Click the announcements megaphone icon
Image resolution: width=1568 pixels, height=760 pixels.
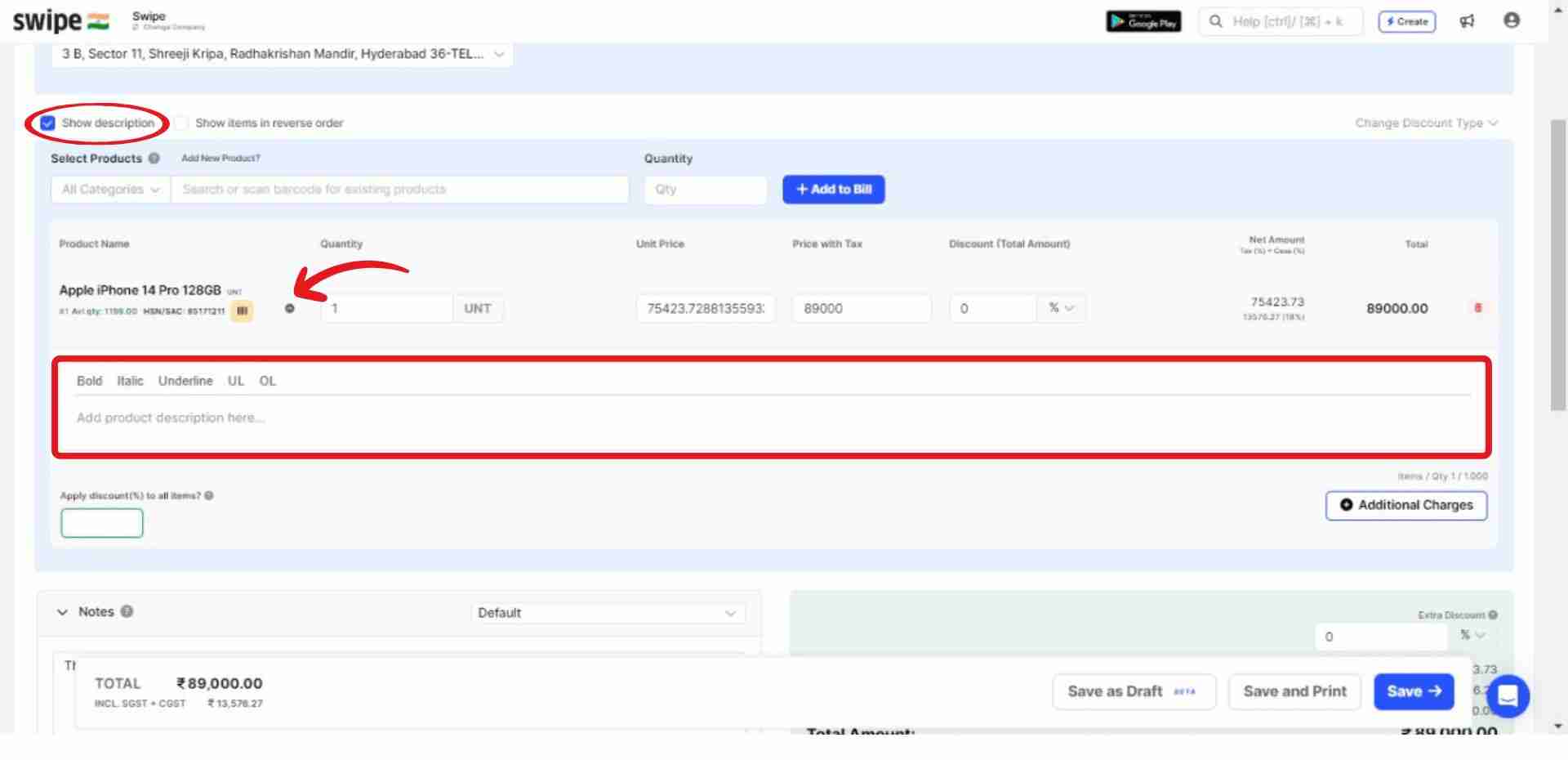point(1467,21)
